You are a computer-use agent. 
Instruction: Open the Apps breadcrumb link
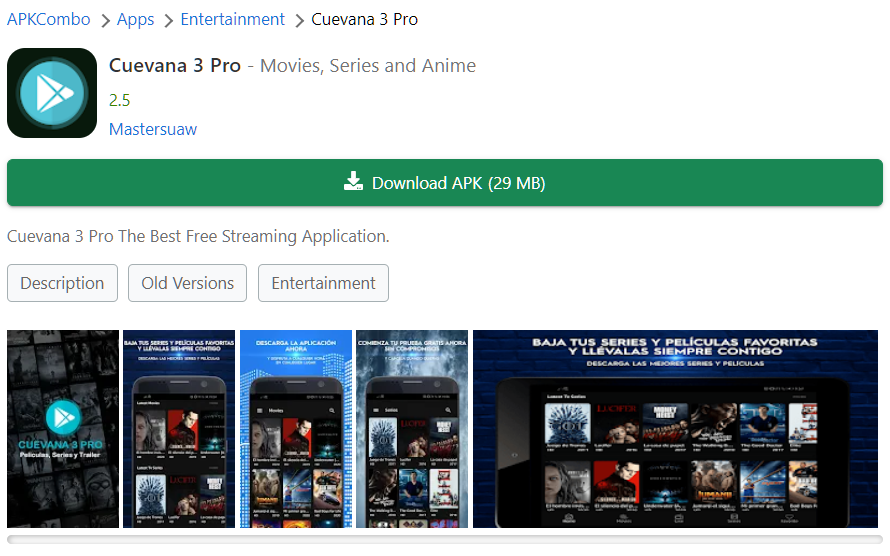coord(135,19)
